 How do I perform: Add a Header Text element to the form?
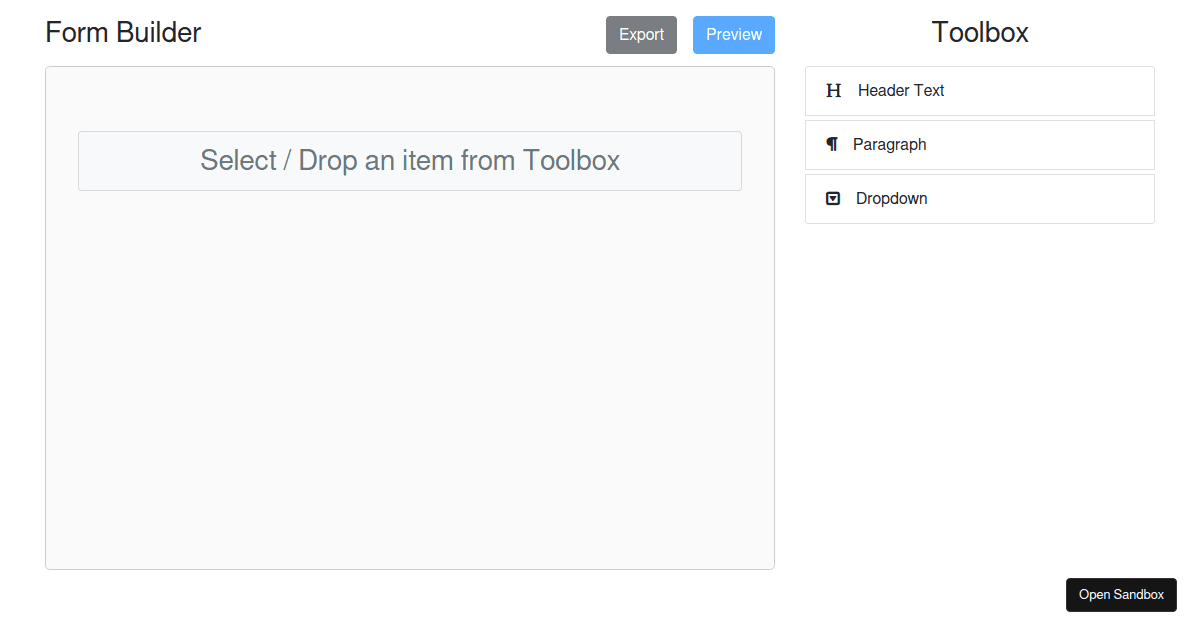pyautogui.click(x=900, y=90)
